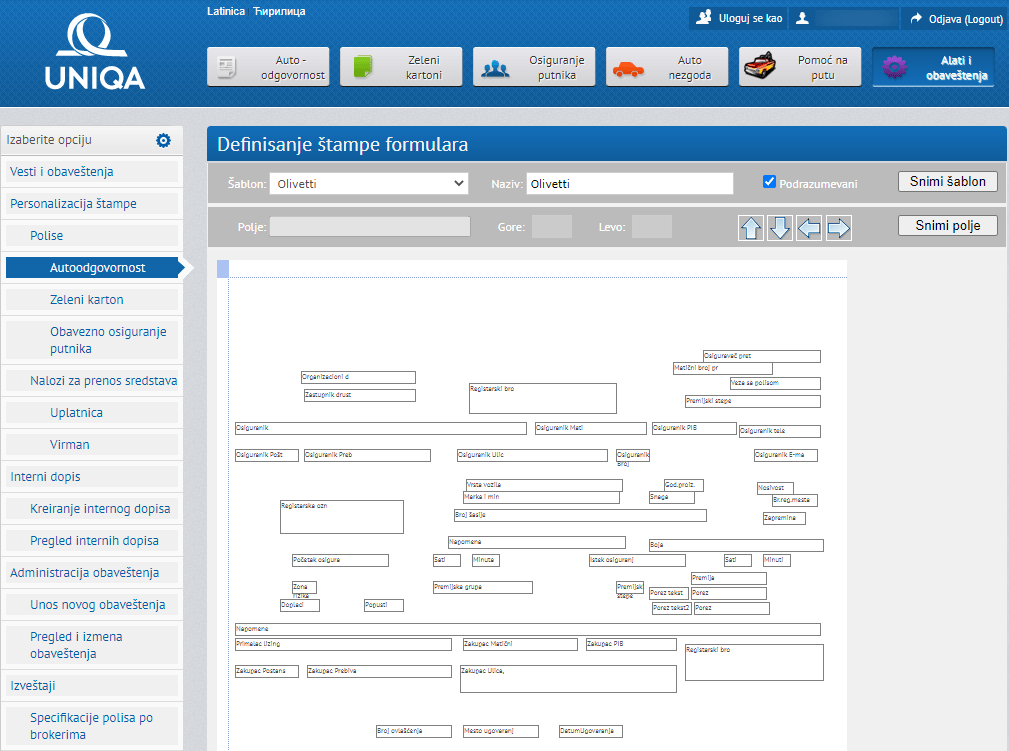Screen dimensions: 1009x751
Task: Open Zeleni kartoni from the top navigation
Action: [401, 67]
